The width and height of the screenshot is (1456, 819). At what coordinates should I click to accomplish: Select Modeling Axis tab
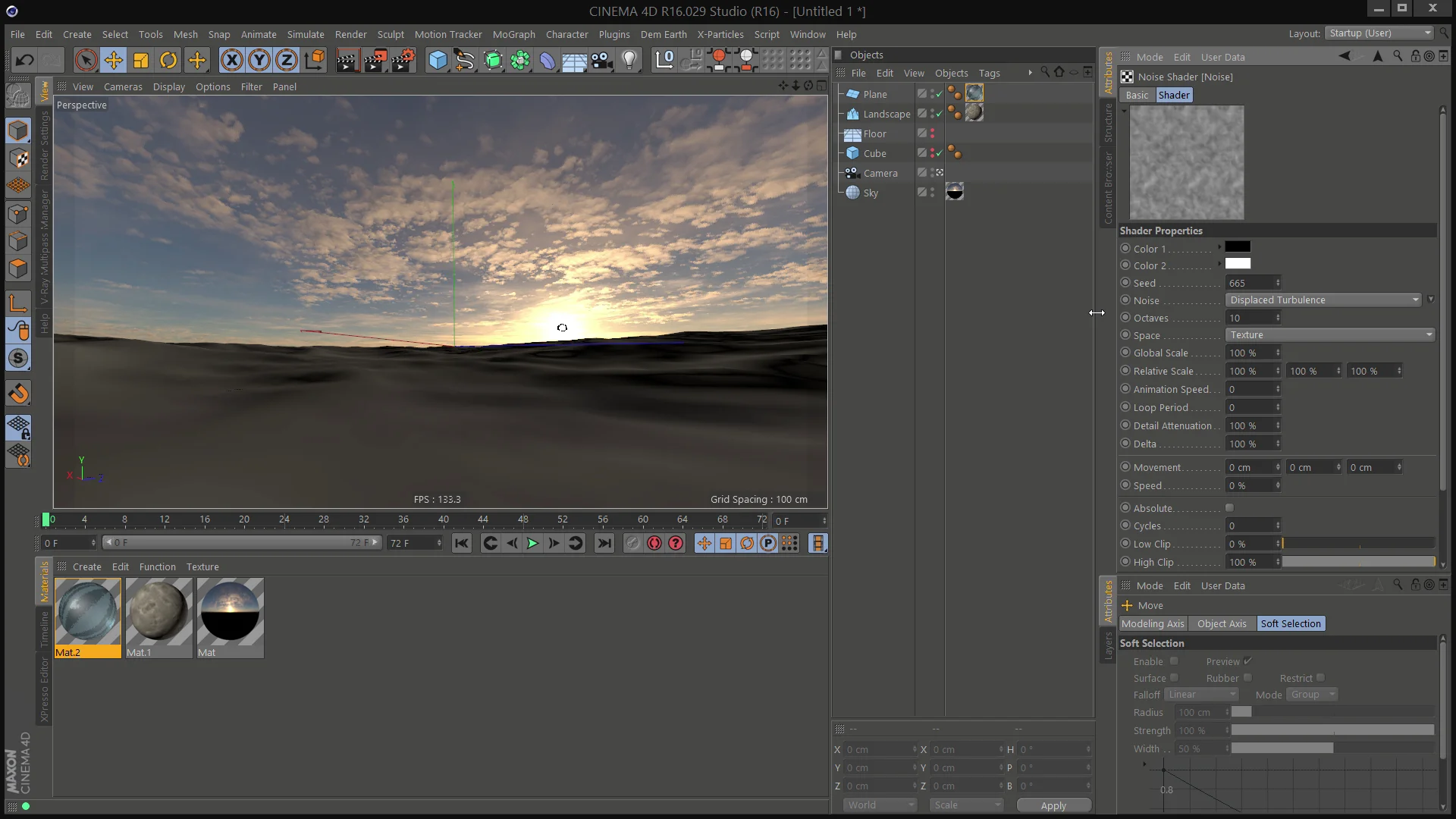click(1153, 623)
